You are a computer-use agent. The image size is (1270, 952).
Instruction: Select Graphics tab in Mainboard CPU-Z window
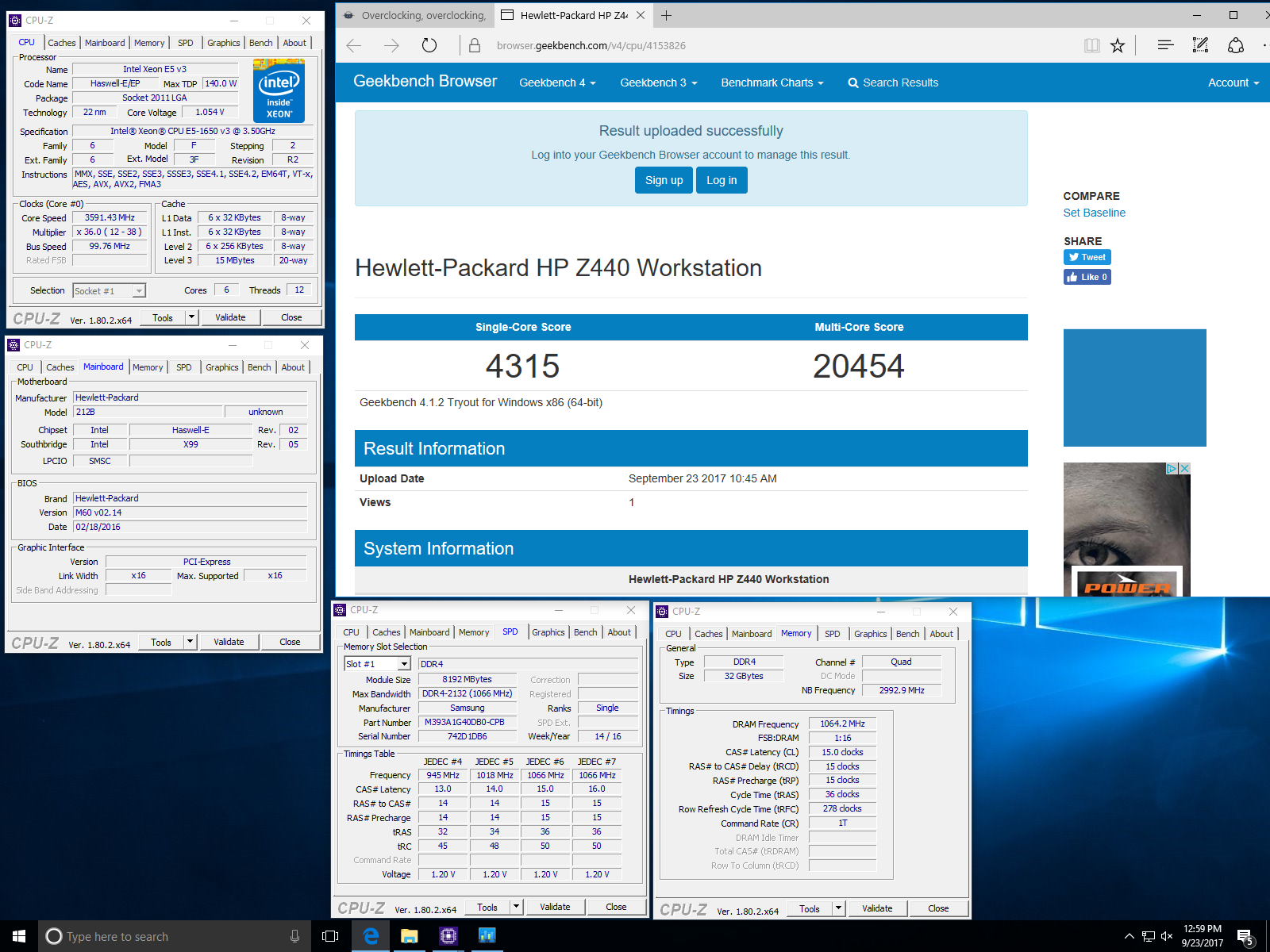click(x=221, y=367)
